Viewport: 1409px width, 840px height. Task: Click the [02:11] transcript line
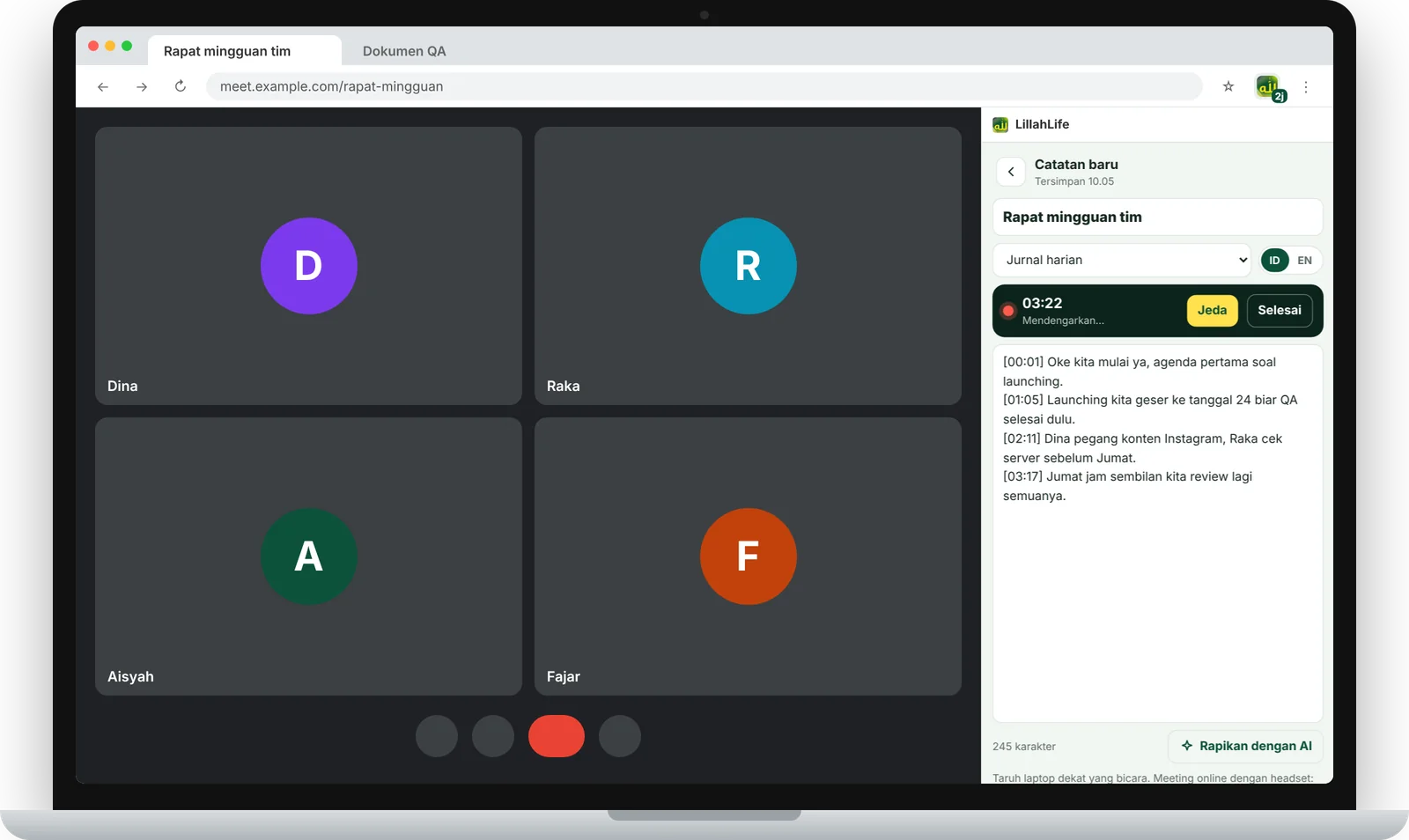(x=1142, y=448)
